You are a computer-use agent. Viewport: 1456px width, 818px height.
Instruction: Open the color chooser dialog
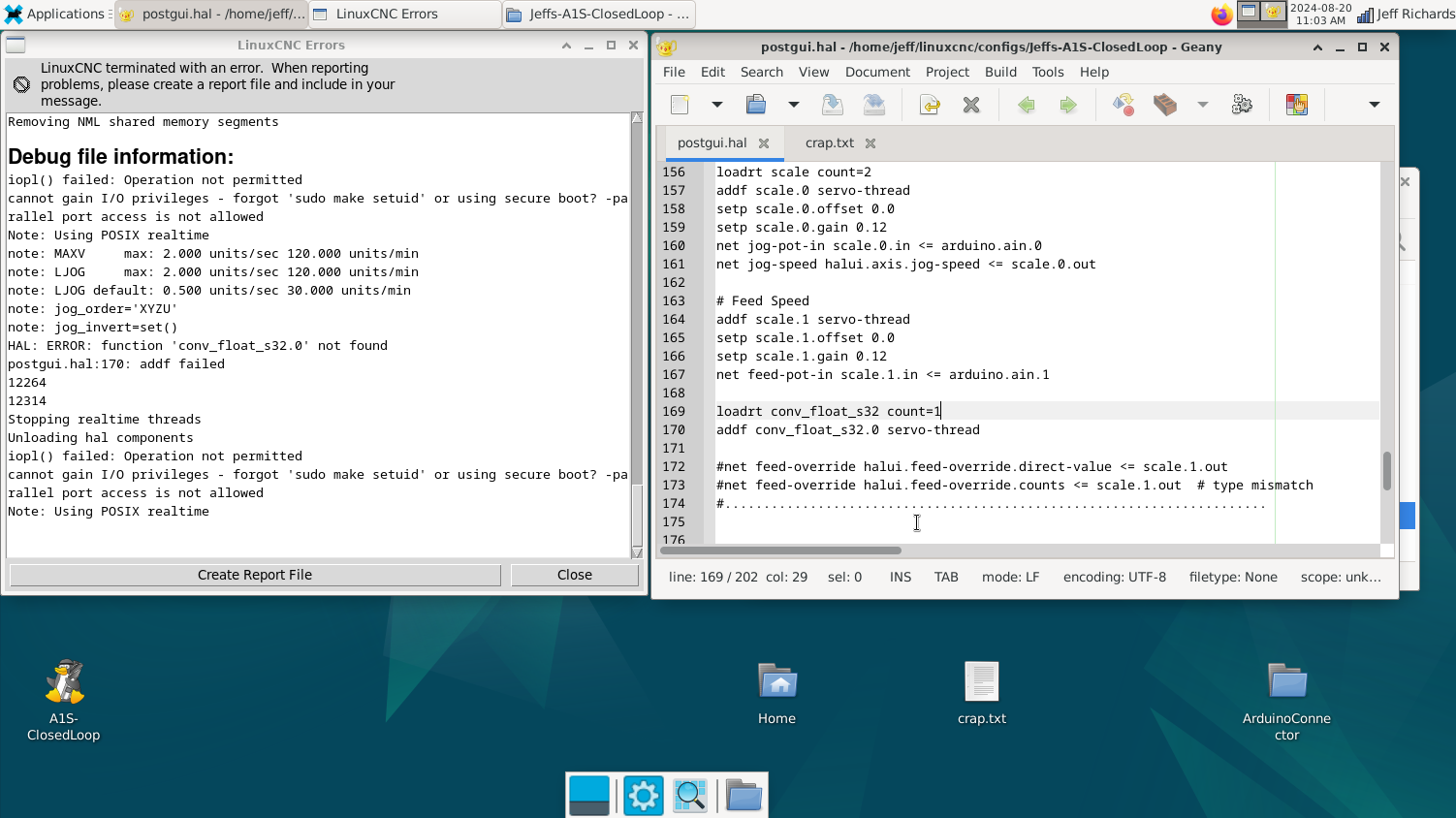(1297, 105)
